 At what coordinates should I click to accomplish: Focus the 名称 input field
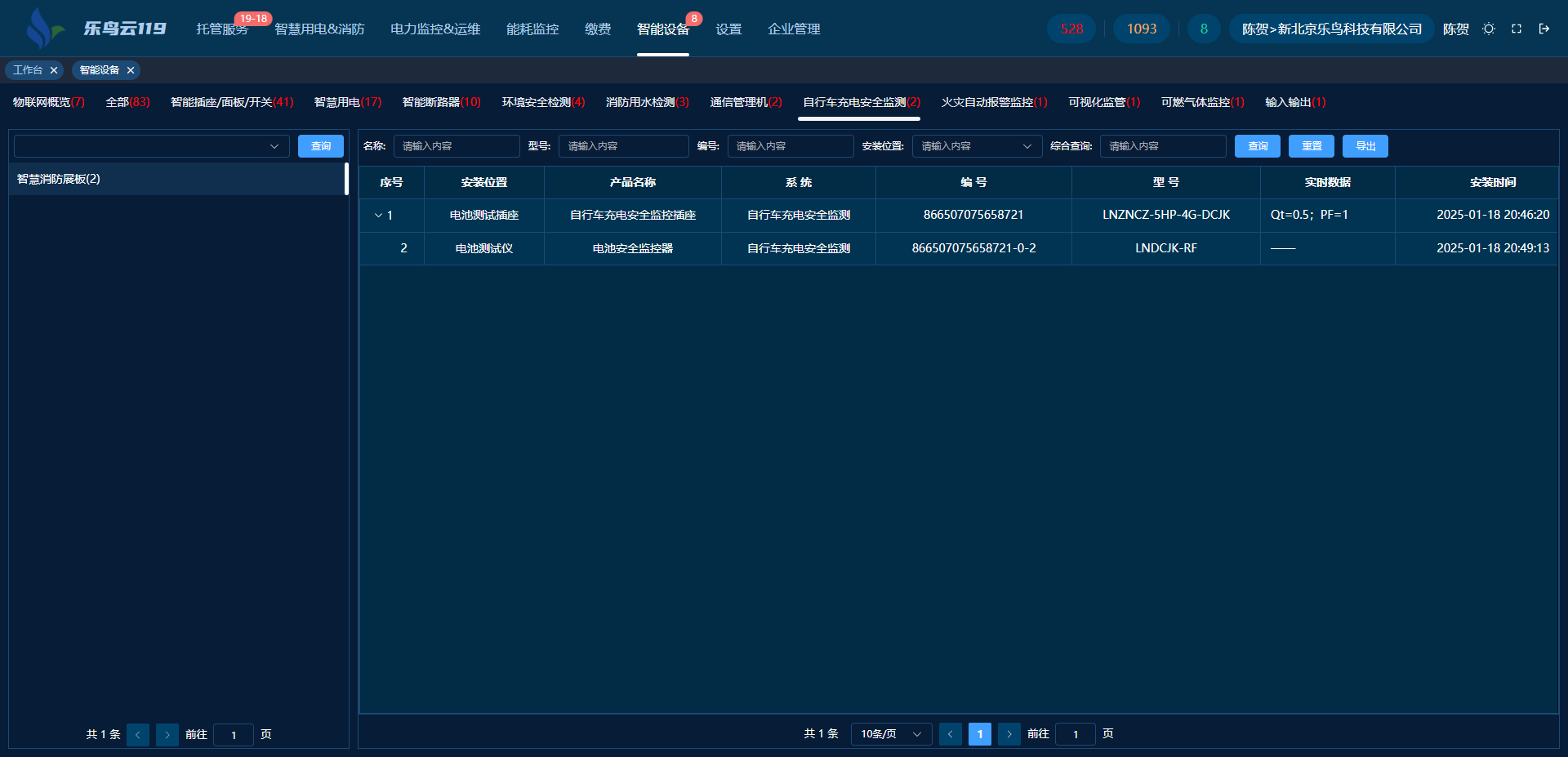tap(457, 146)
